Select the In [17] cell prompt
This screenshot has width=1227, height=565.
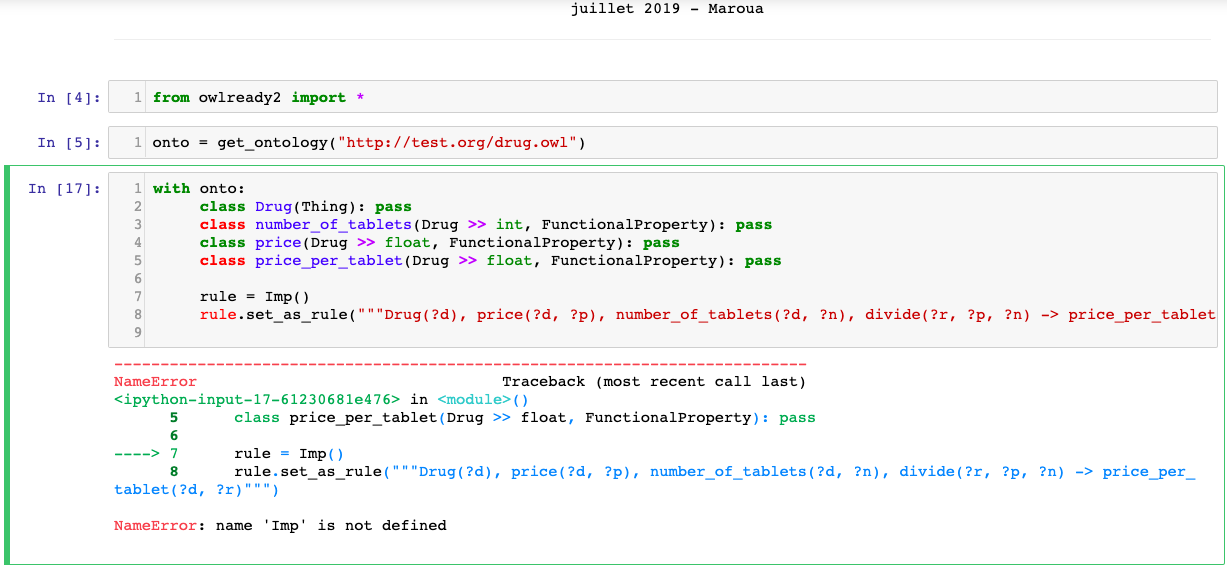coord(64,189)
